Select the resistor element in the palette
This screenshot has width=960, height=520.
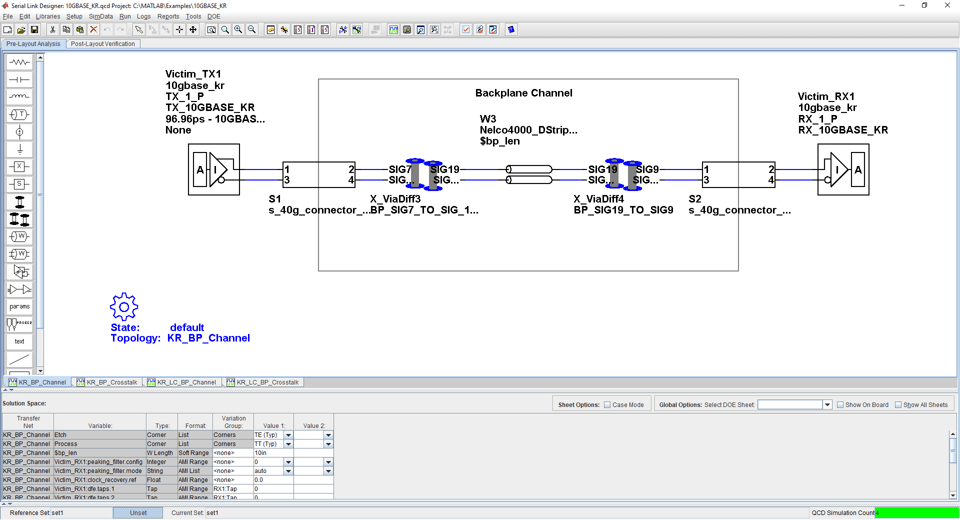[x=19, y=62]
